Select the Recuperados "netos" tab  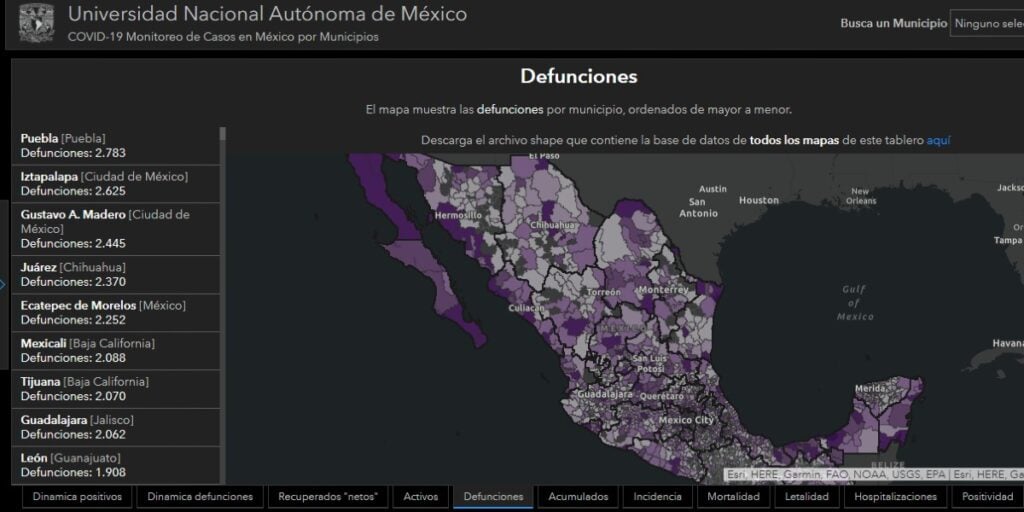(327, 496)
